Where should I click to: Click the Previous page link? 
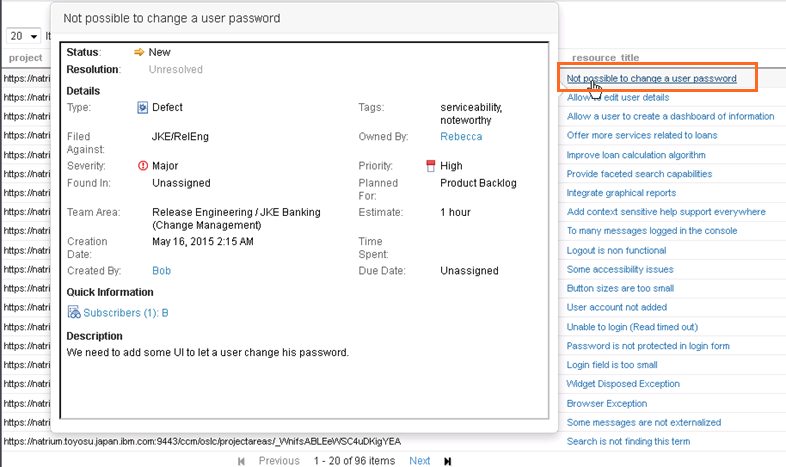pyautogui.click(x=279, y=460)
